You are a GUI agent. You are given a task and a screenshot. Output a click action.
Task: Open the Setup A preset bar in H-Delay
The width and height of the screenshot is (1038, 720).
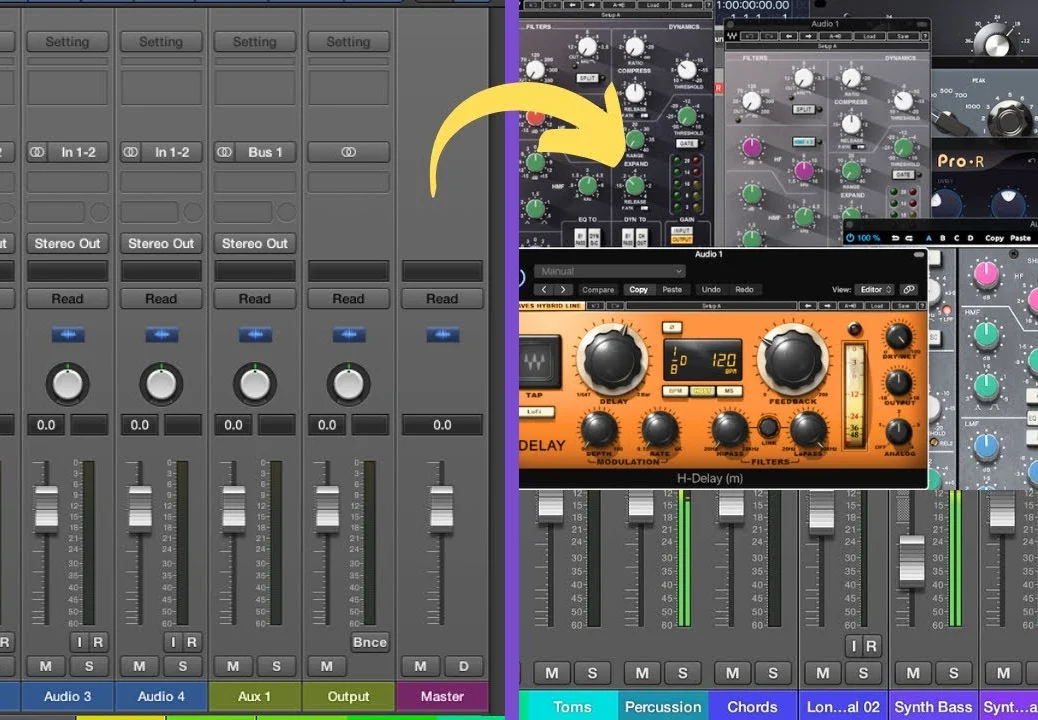(x=712, y=306)
